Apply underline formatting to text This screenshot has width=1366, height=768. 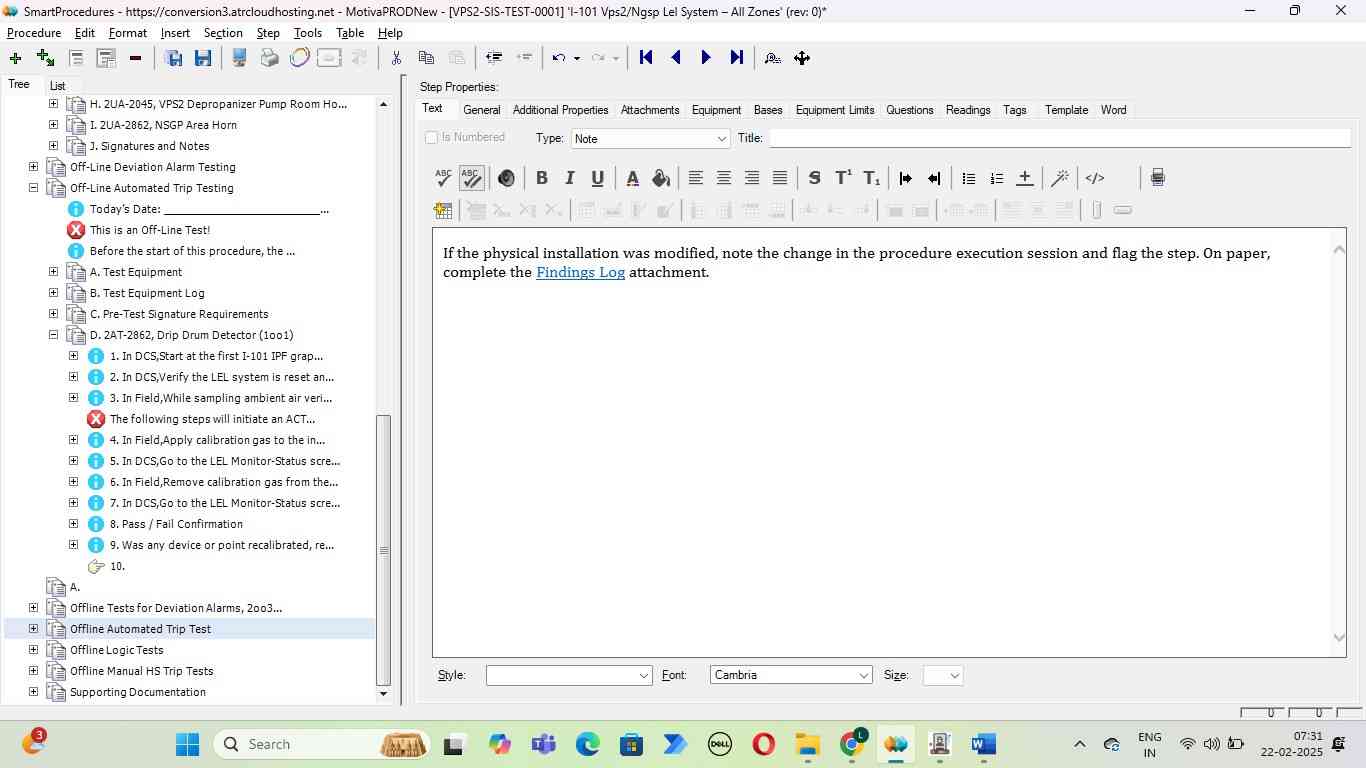(598, 178)
